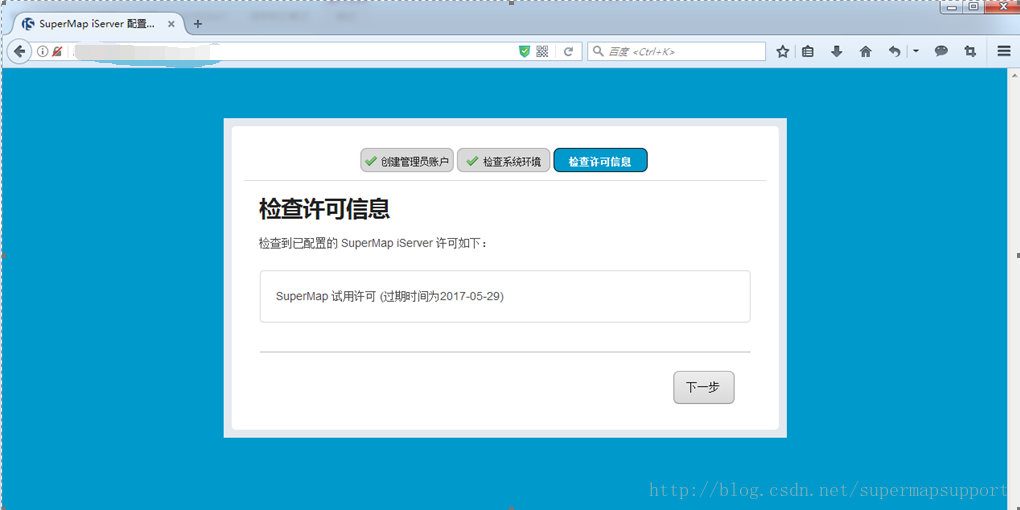
Task: Click the search magnifier icon
Action: pyautogui.click(x=598, y=51)
